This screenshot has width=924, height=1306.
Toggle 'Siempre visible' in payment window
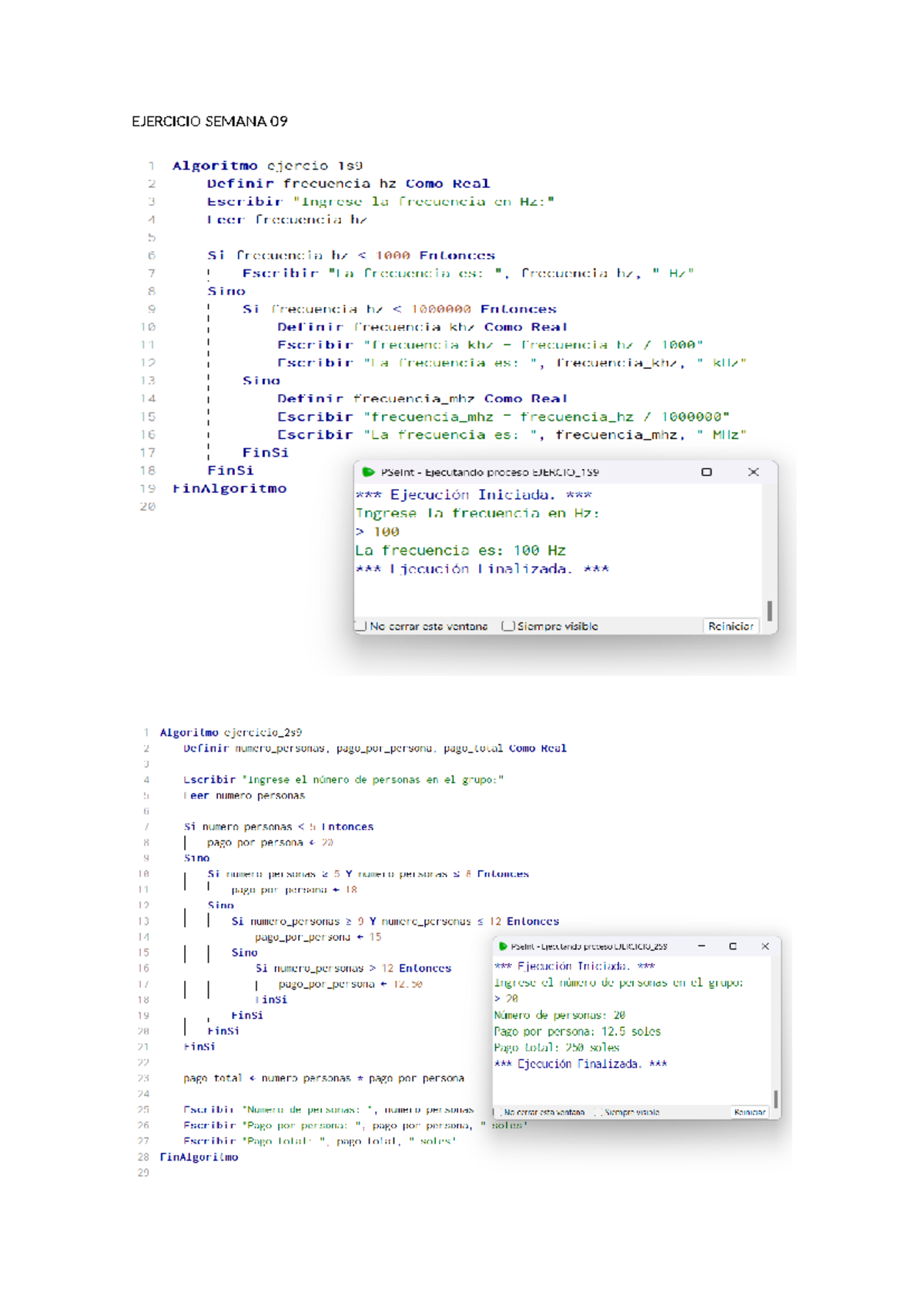click(x=598, y=1112)
